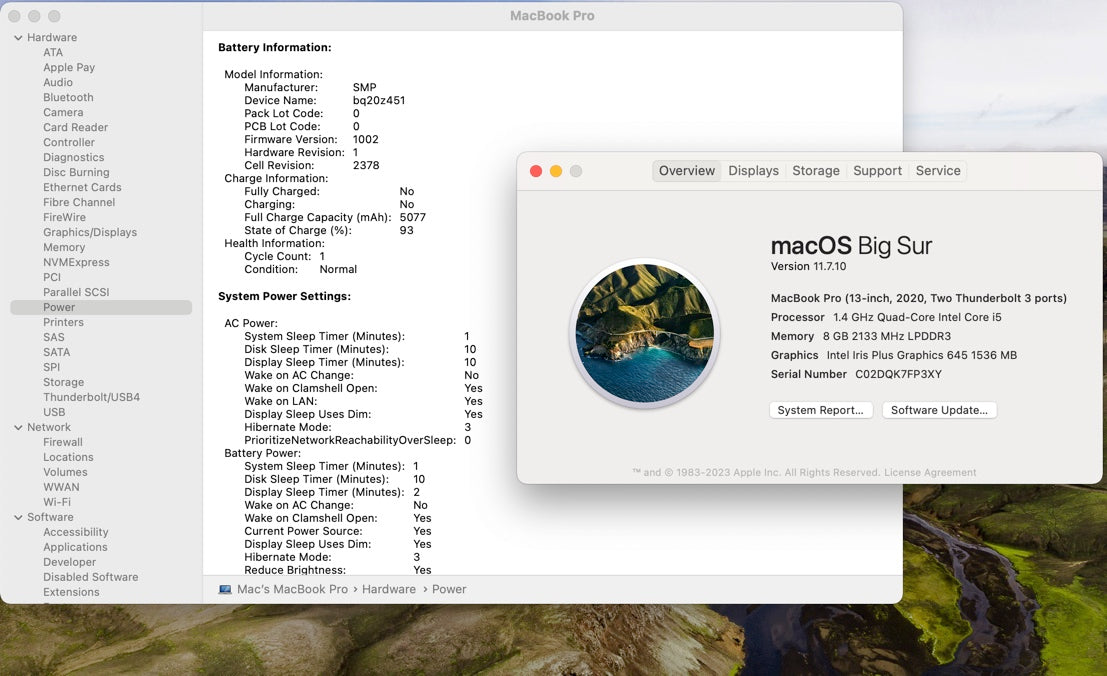Select Wi-Fi under Network

(57, 503)
